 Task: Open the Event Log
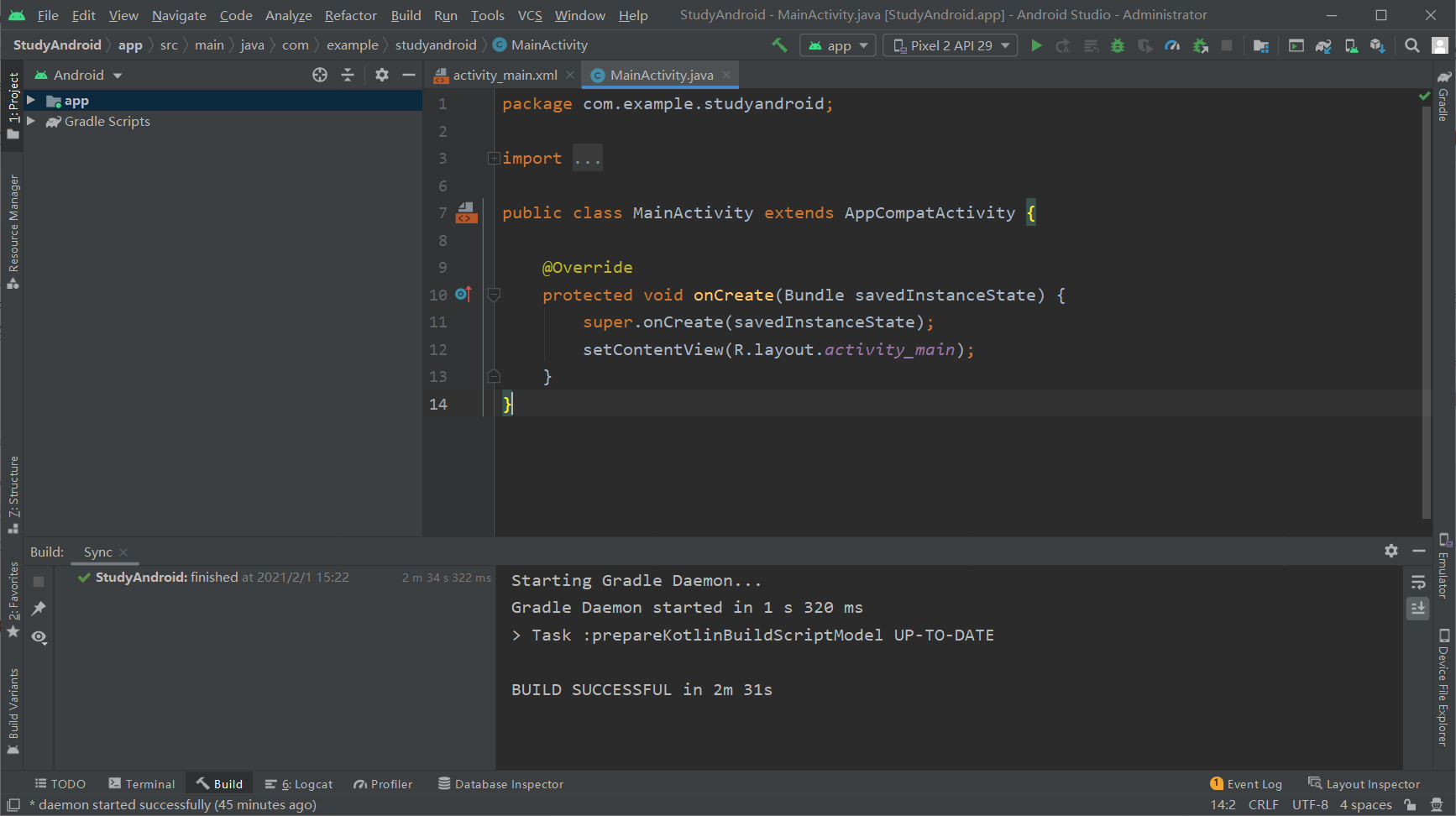[1246, 784]
